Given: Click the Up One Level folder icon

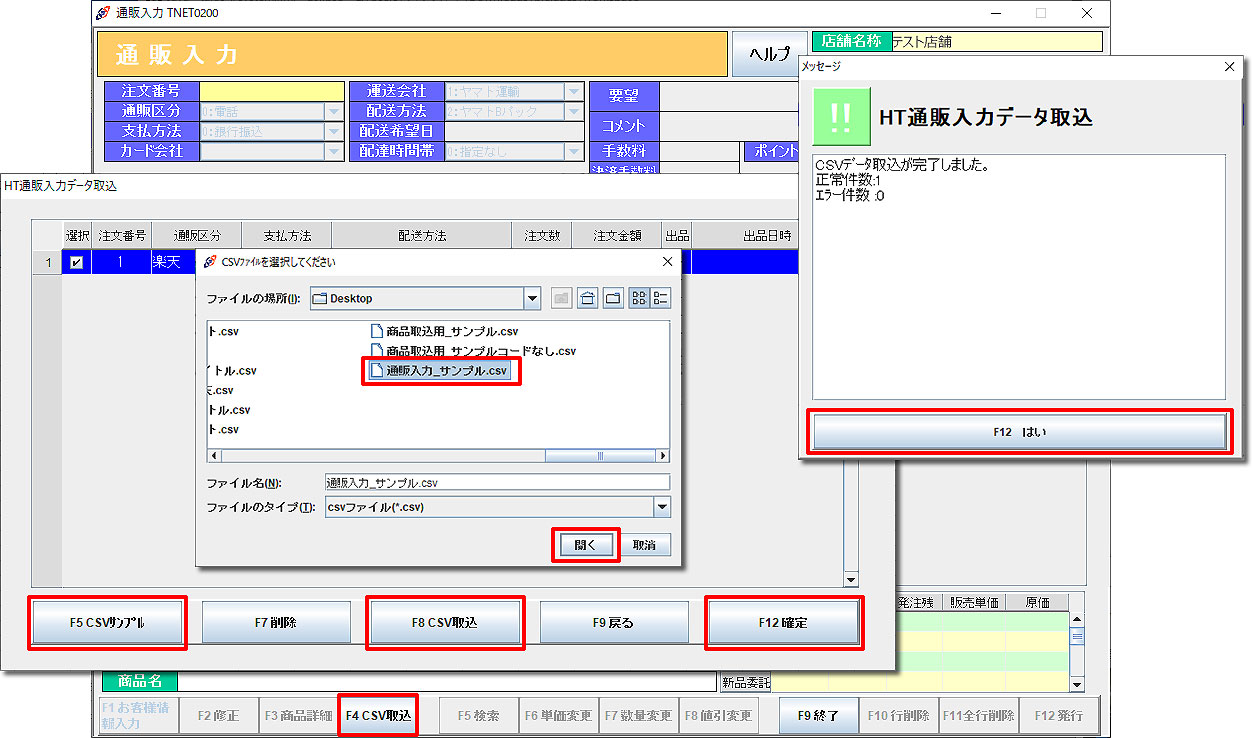Looking at the screenshot, I should click(562, 297).
